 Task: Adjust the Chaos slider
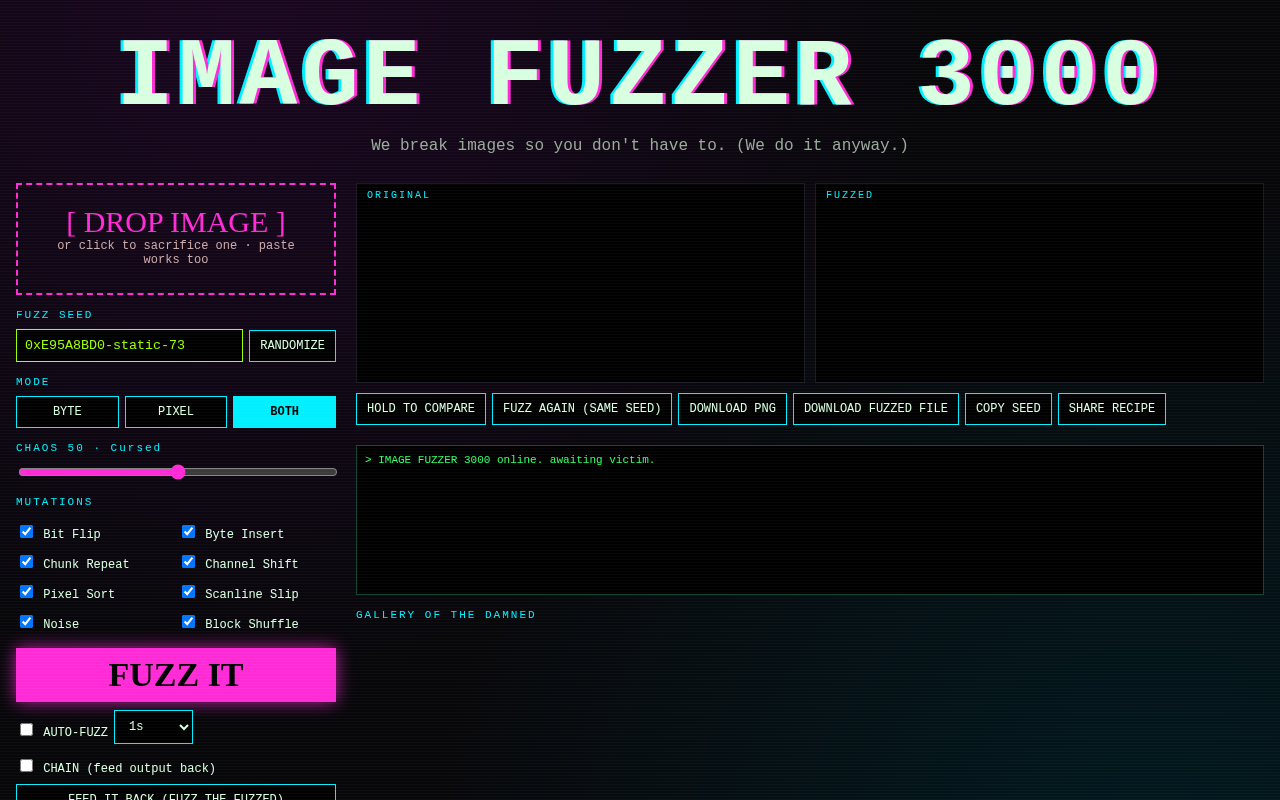[x=178, y=472]
